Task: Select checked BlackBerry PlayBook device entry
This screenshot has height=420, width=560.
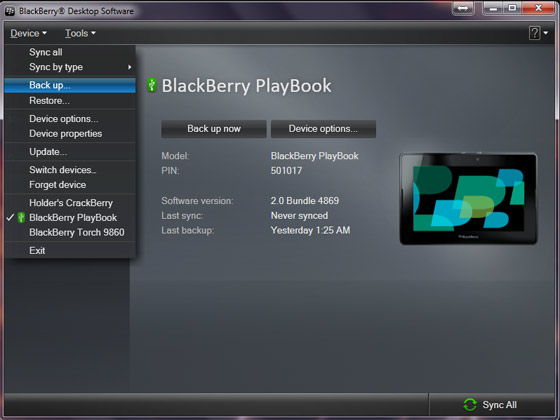Action: pyautogui.click(x=70, y=218)
